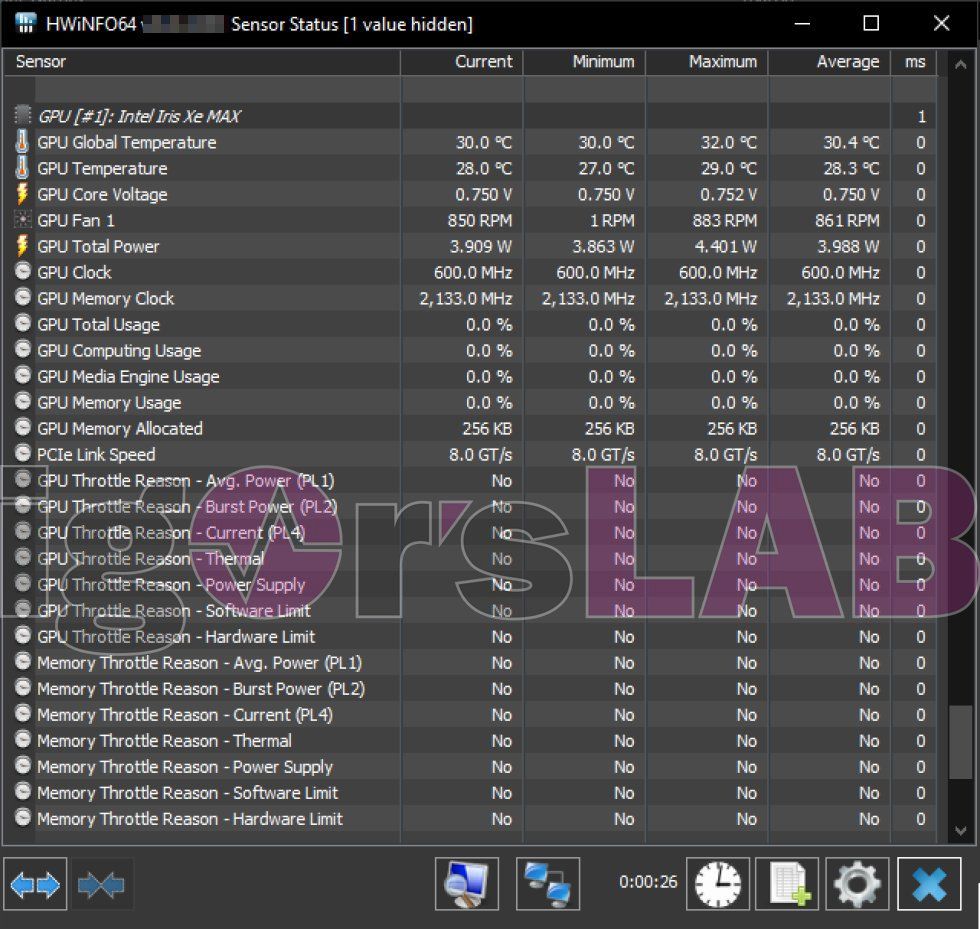Image resolution: width=980 pixels, height=929 pixels.
Task: Click the Intel Iris Xe MAX chip icon
Action: coord(22,115)
